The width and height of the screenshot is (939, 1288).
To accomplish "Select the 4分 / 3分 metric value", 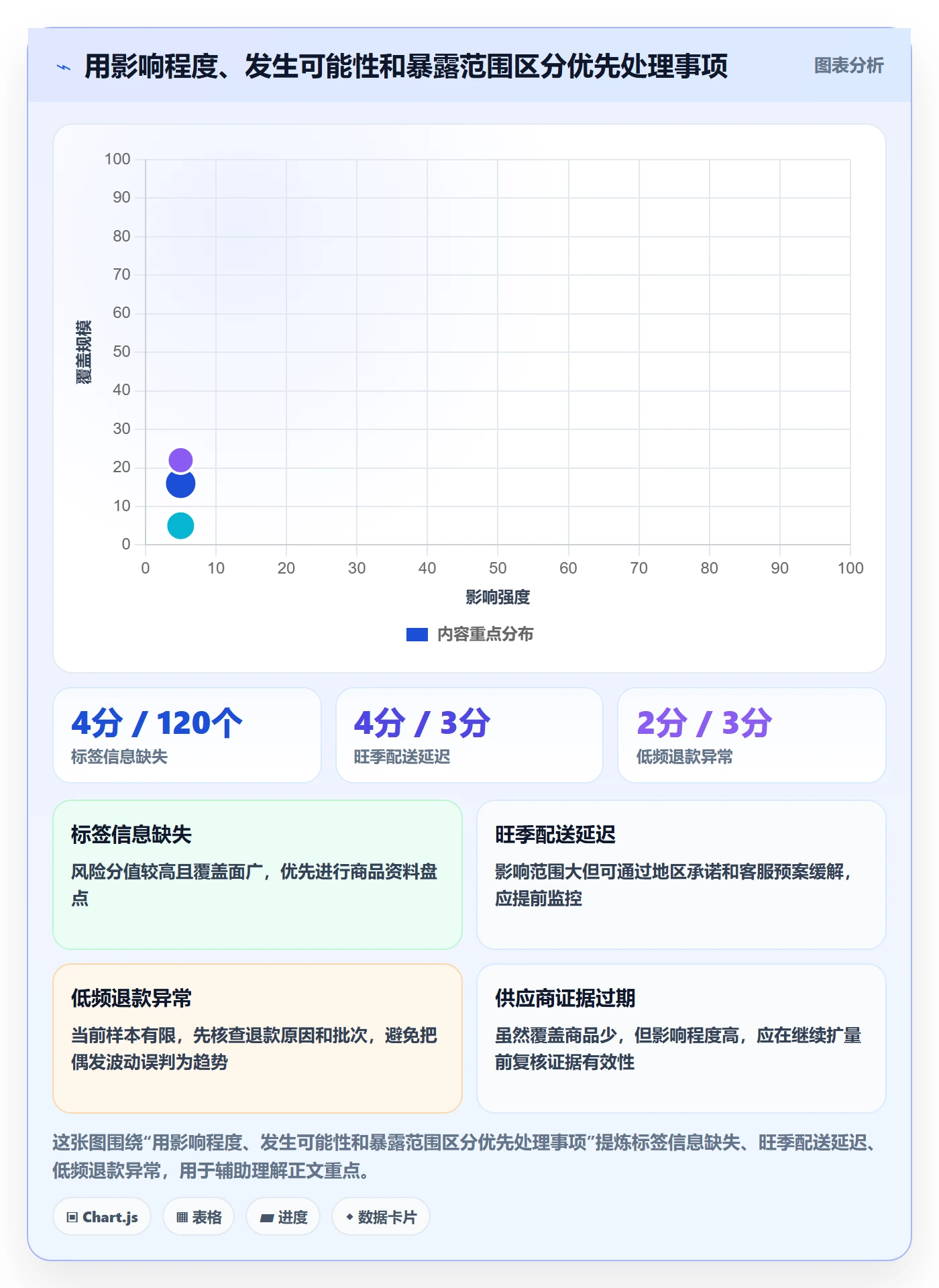I will pos(422,723).
